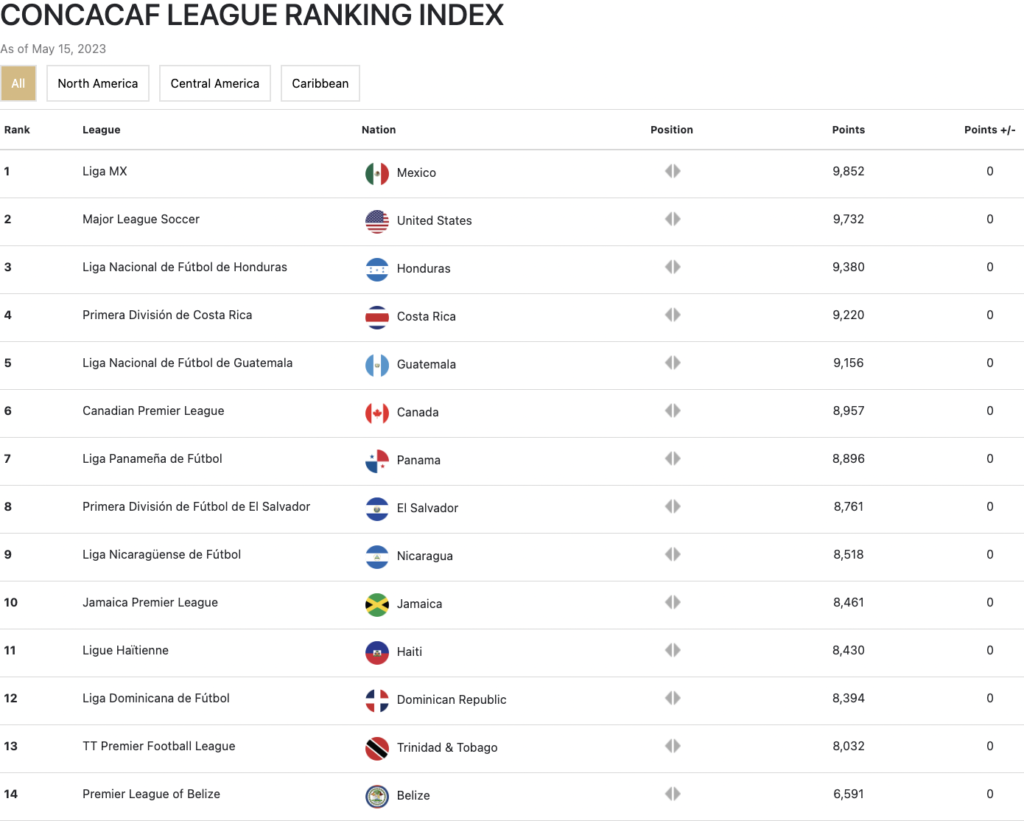Click the Belize flag icon
Image resolution: width=1024 pixels, height=821 pixels.
377,796
